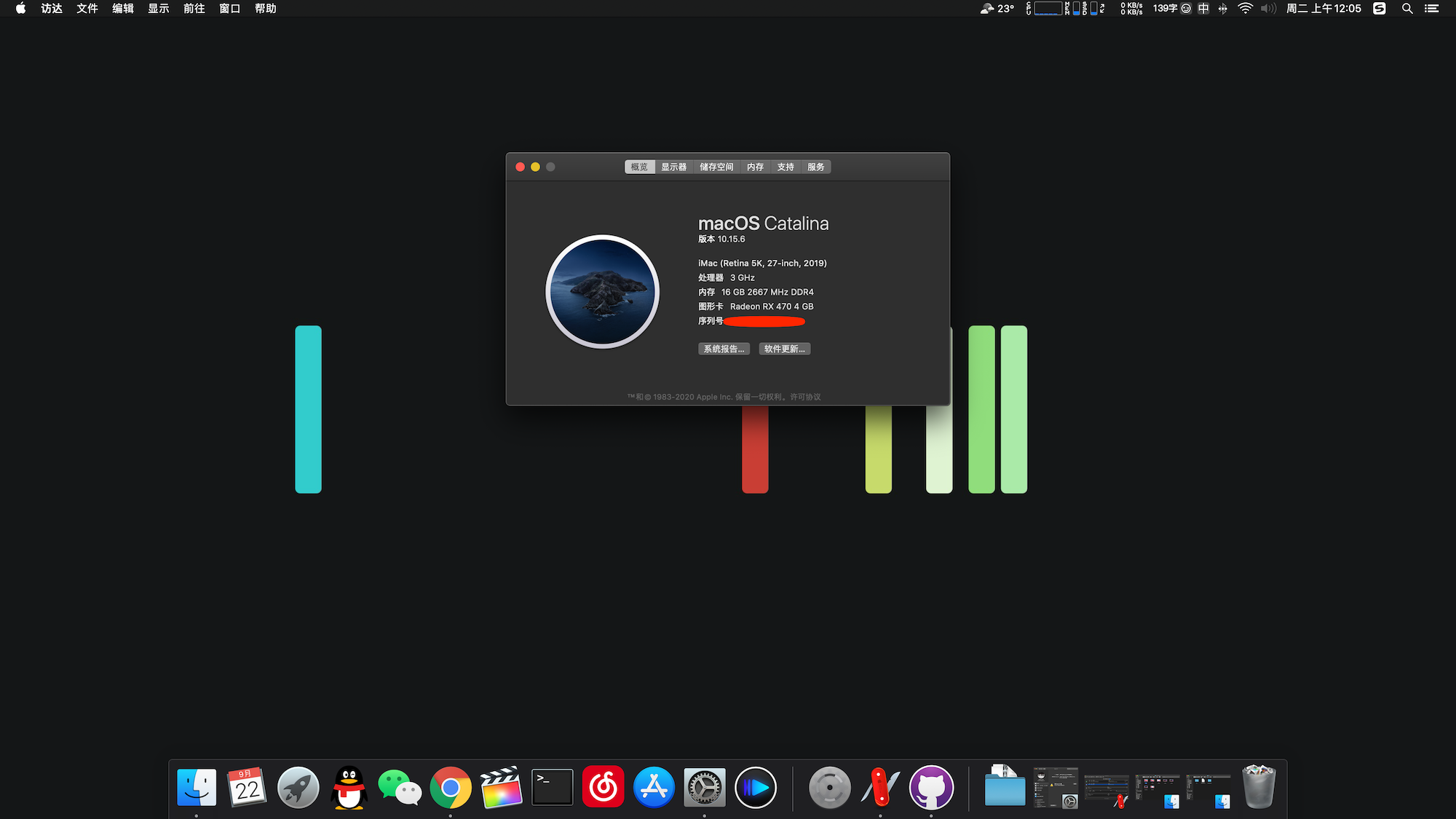1456x819 pixels.
Task: Open Spotlight search magnifier
Action: pos(1407,9)
